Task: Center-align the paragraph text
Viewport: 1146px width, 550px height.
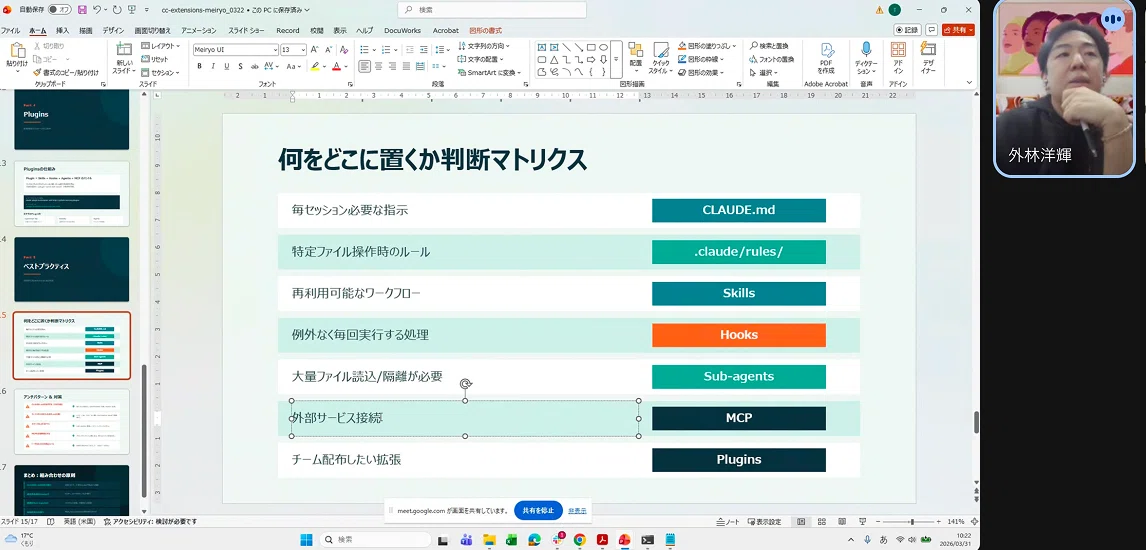Action: (x=379, y=66)
